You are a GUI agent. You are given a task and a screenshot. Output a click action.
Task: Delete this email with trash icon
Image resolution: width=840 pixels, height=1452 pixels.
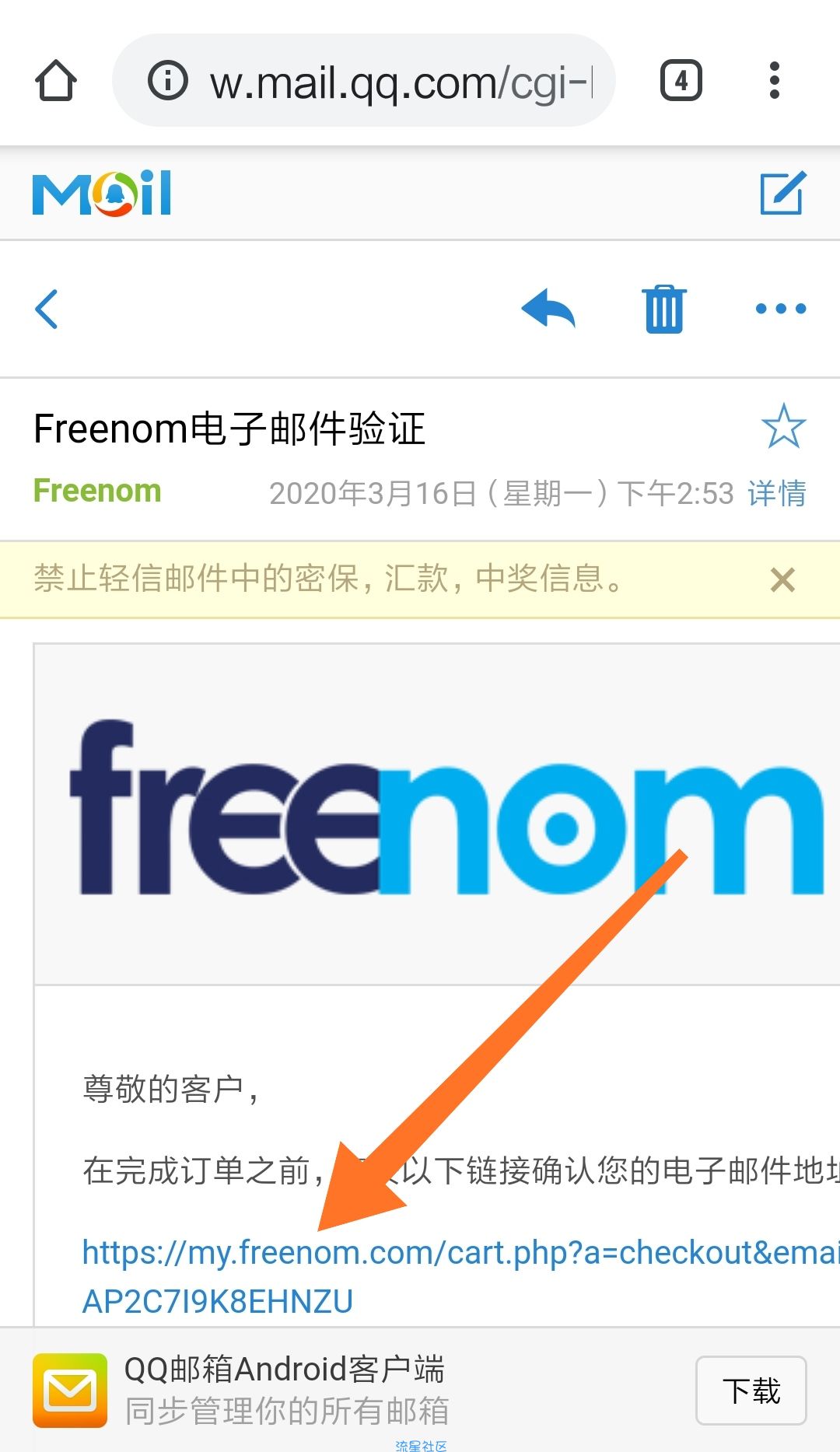tap(664, 309)
